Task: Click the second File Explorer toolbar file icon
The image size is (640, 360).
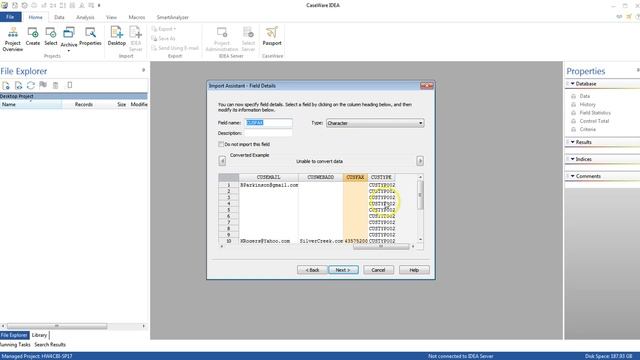Action: tap(18, 85)
